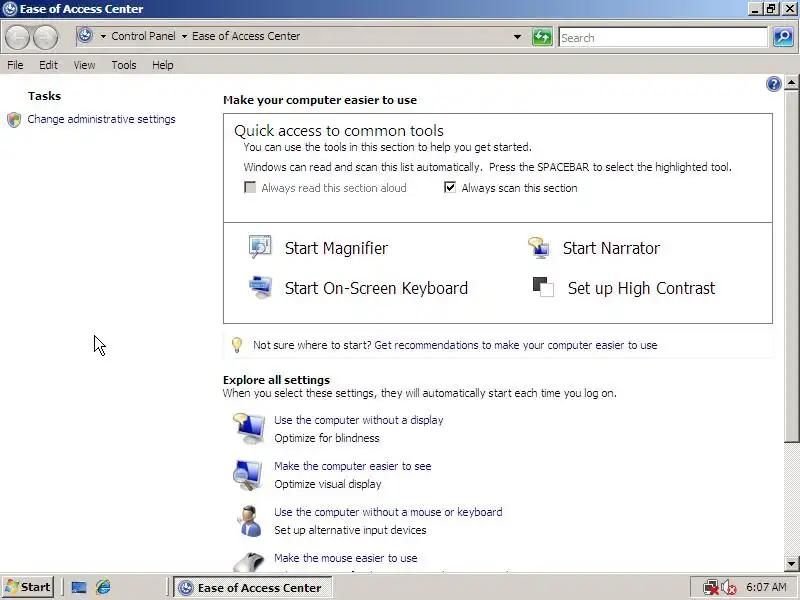This screenshot has height=600, width=800.
Task: Click the scrollbar up arrow
Action: pyautogui.click(x=791, y=83)
